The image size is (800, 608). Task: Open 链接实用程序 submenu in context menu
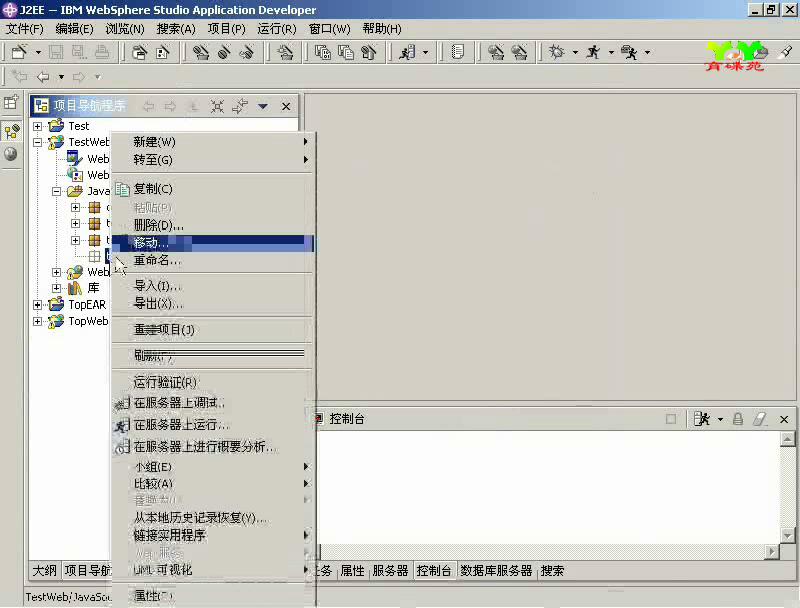pos(213,535)
